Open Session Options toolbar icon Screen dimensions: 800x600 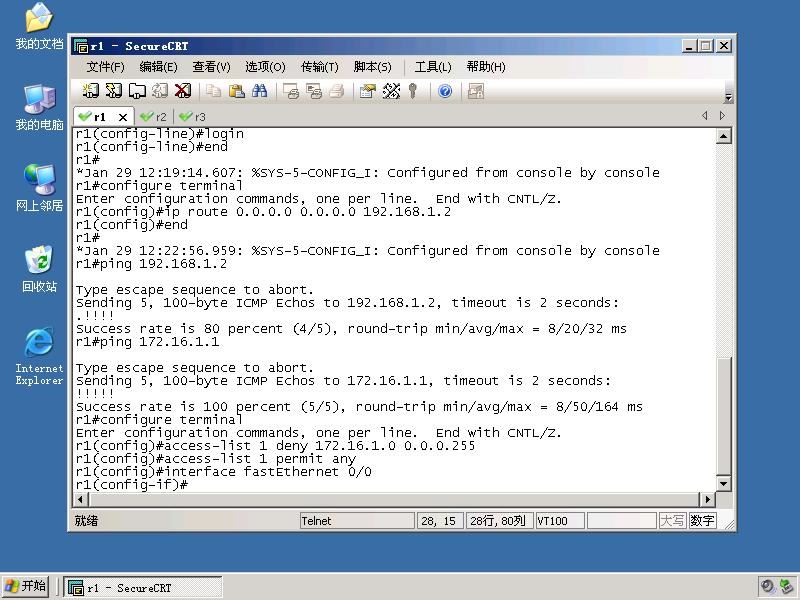coord(368,91)
